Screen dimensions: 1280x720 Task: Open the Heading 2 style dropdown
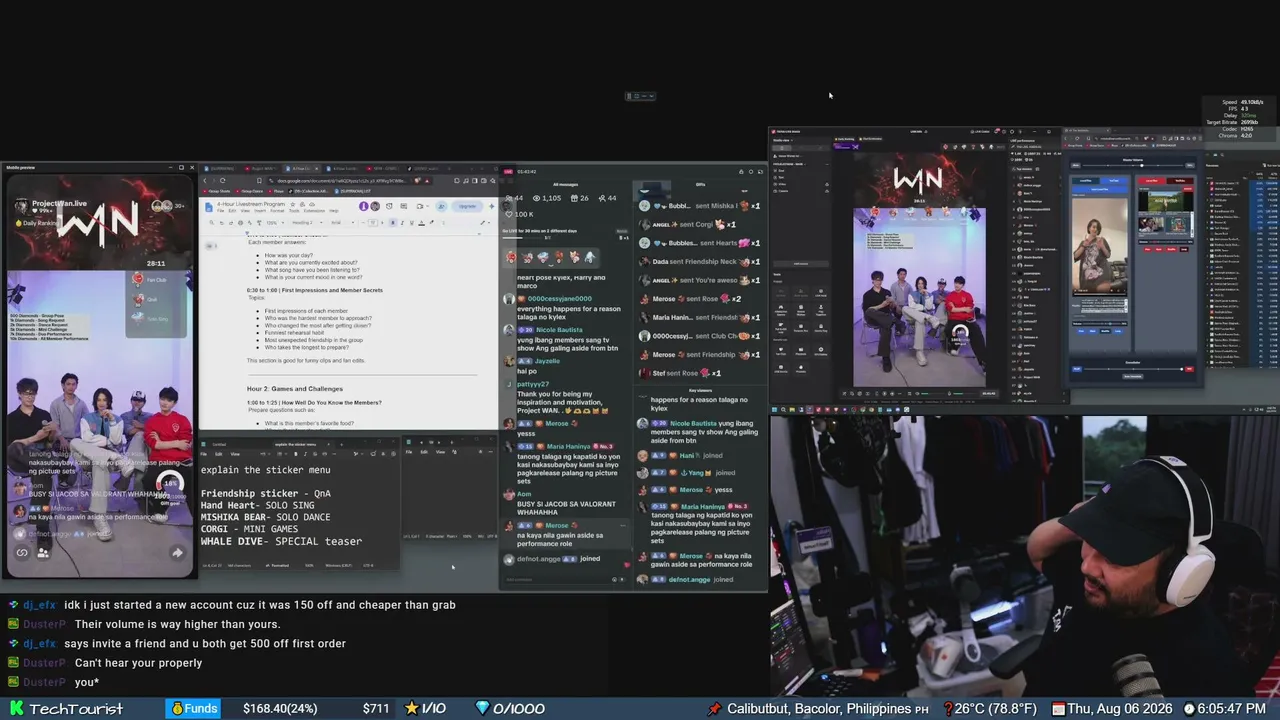(307, 223)
